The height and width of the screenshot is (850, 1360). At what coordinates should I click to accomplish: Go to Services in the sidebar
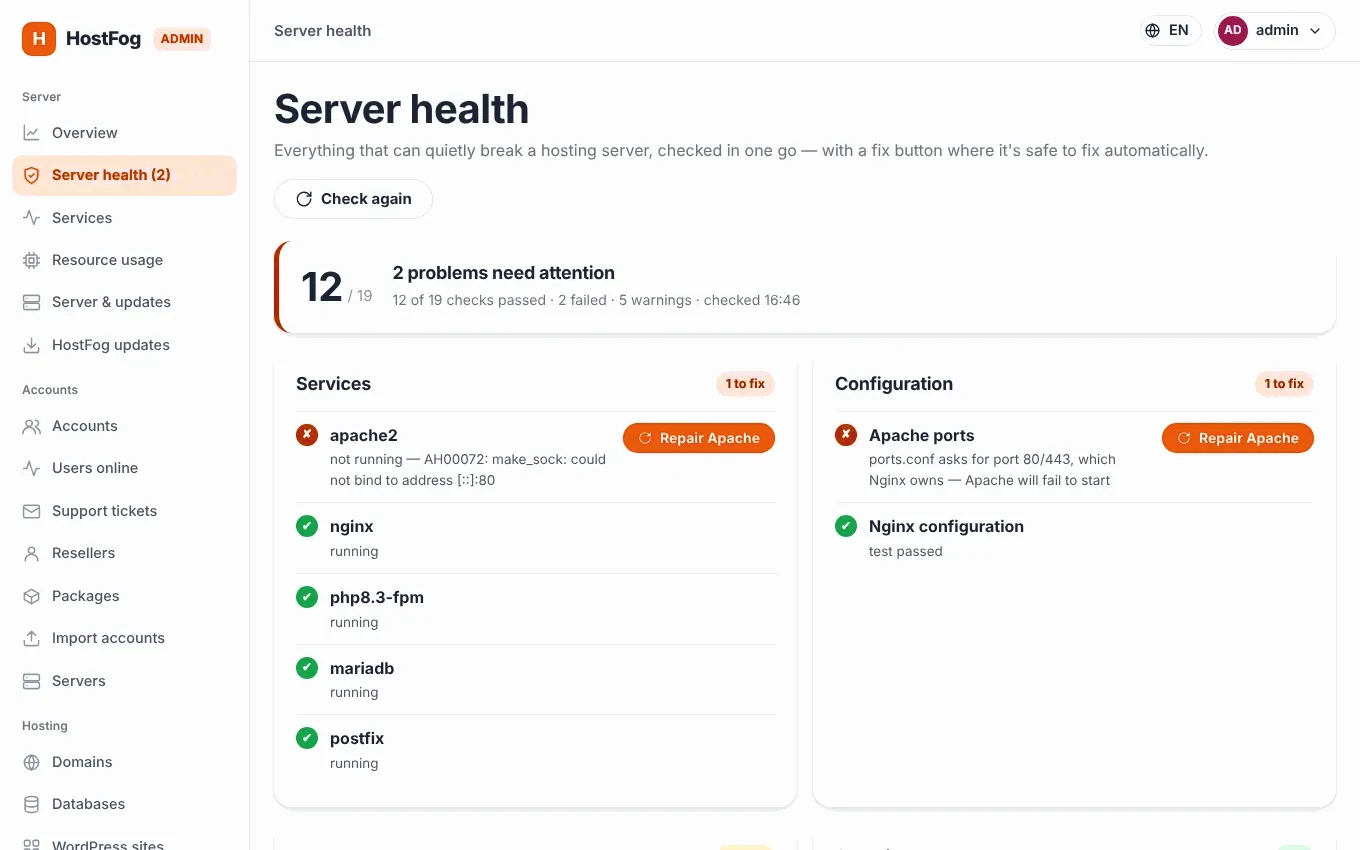pos(124,218)
